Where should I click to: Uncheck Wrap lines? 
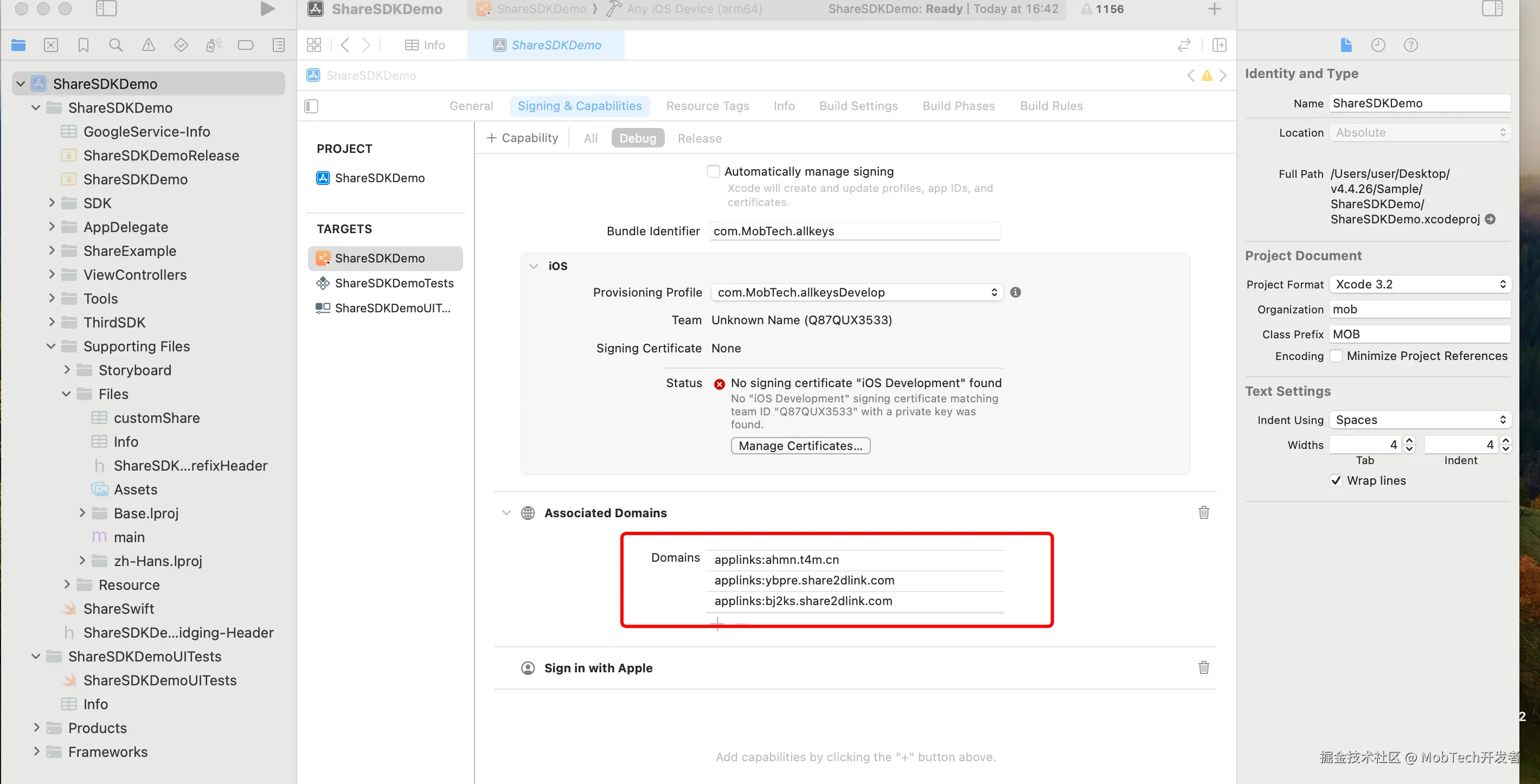pos(1336,480)
